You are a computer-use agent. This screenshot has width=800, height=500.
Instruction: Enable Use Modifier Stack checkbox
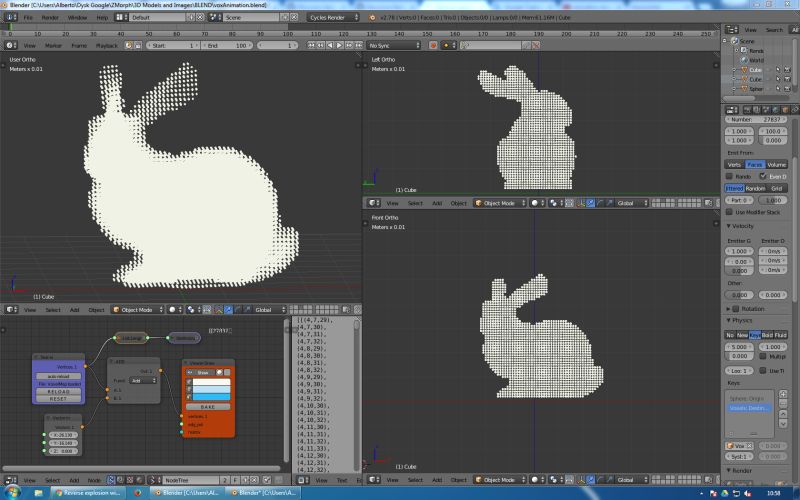tap(729, 212)
